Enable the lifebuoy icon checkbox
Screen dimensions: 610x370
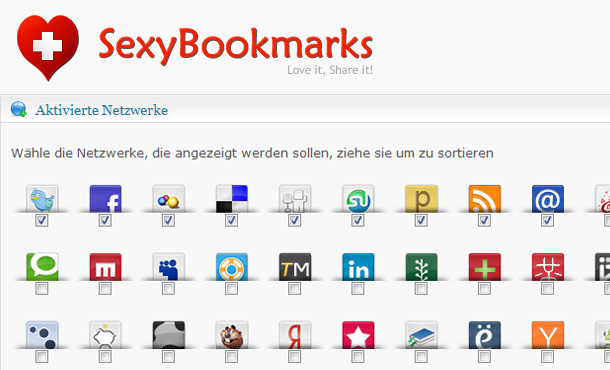(x=231, y=289)
